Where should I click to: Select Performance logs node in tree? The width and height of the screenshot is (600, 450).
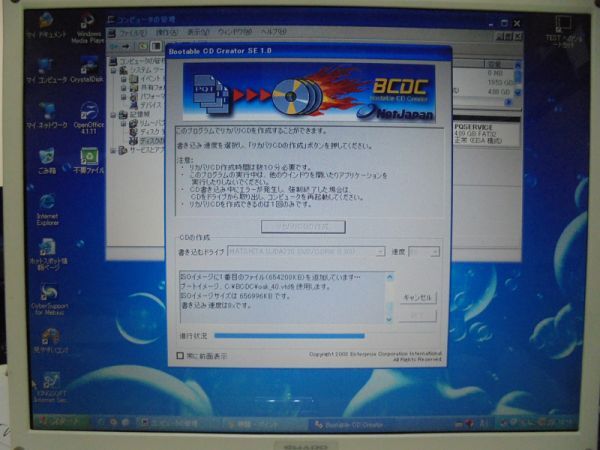(147, 96)
